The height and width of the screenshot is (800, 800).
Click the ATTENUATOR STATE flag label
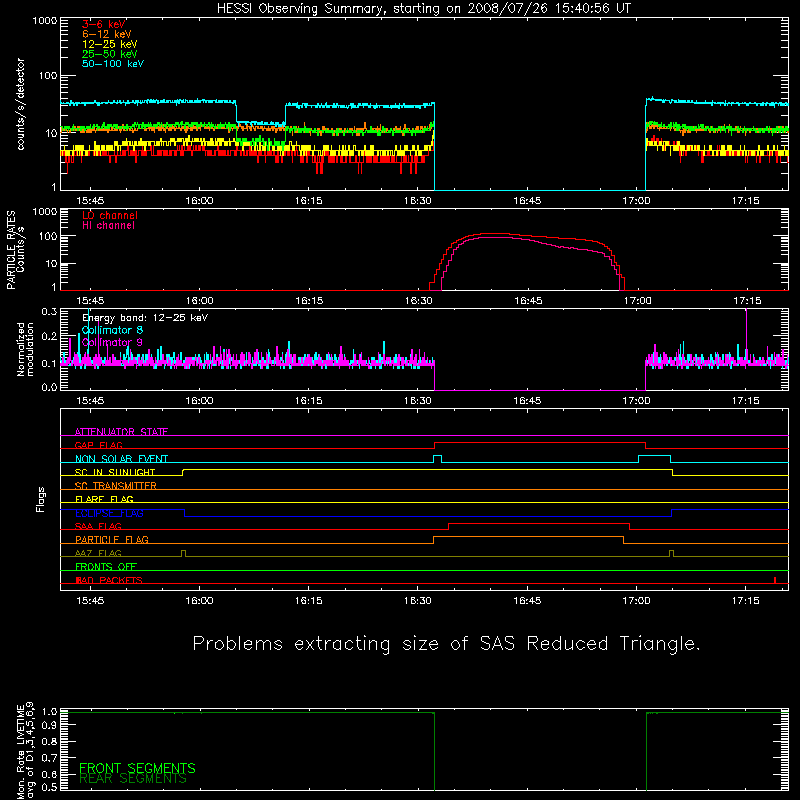121,432
